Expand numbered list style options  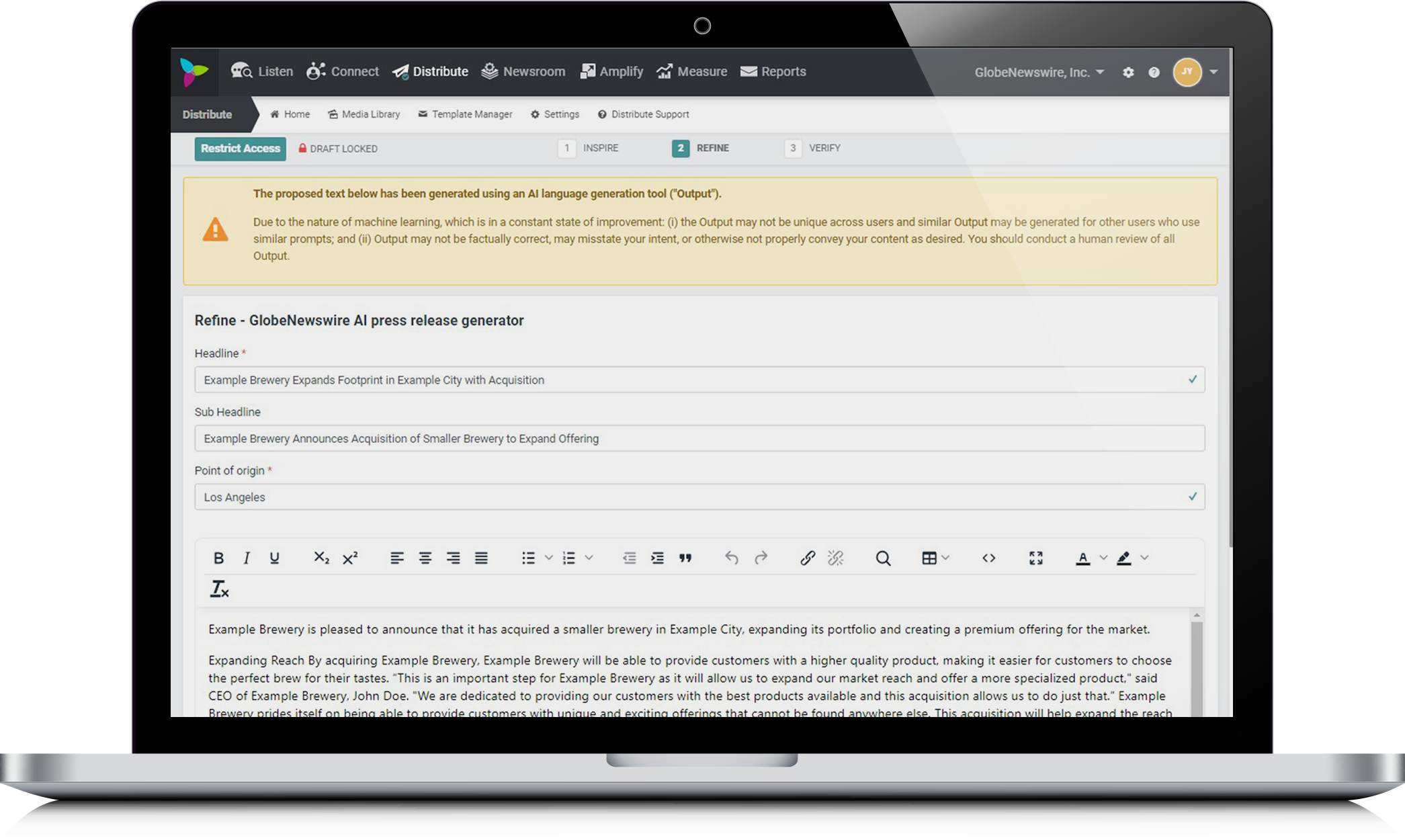pyautogui.click(x=589, y=558)
